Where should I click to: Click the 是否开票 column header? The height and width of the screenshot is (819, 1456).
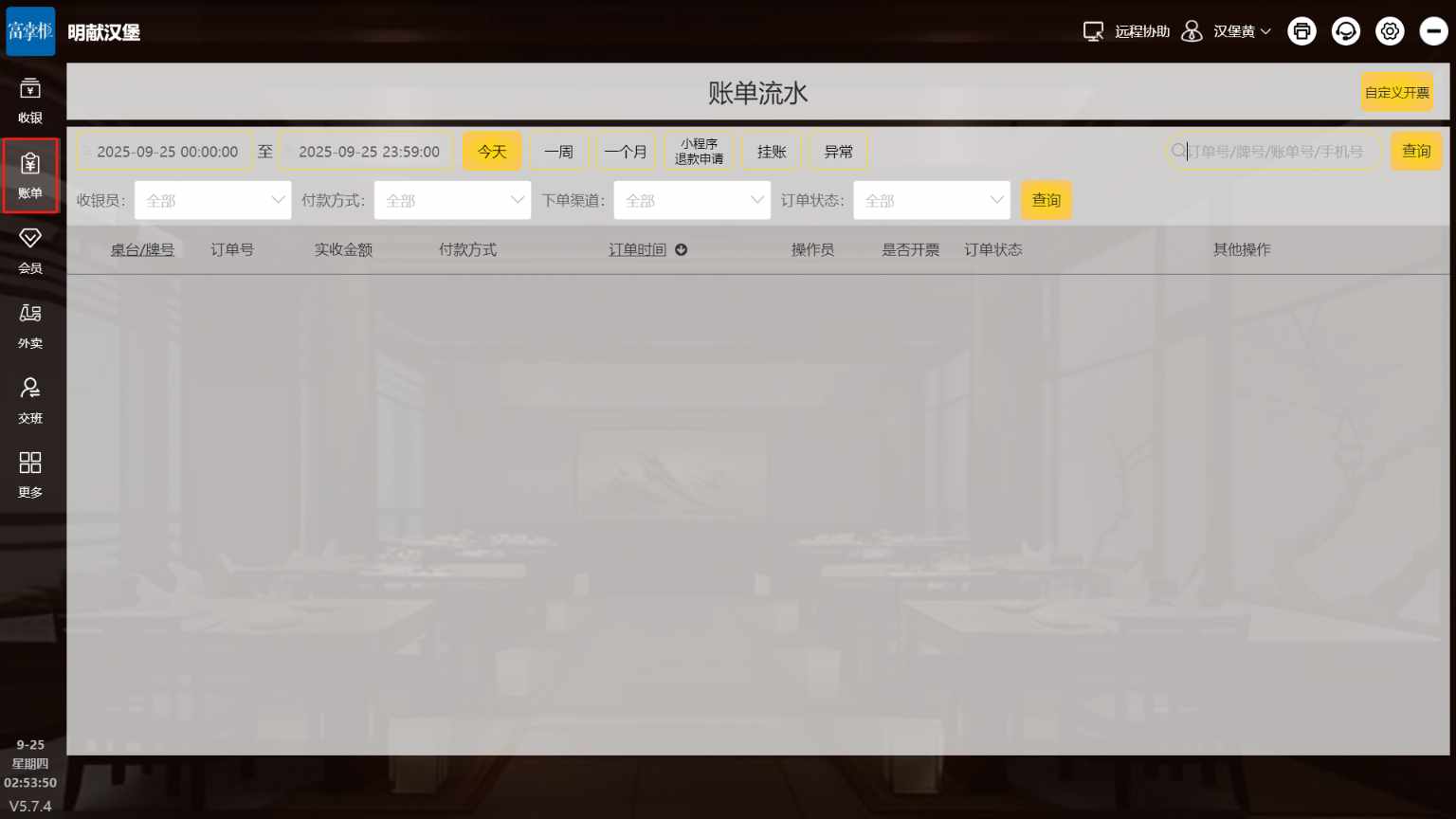(x=910, y=249)
